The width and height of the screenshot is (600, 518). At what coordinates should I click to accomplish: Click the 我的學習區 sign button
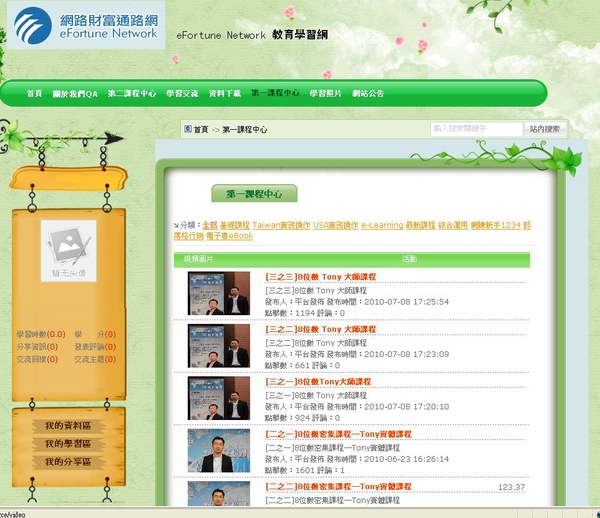(68, 443)
